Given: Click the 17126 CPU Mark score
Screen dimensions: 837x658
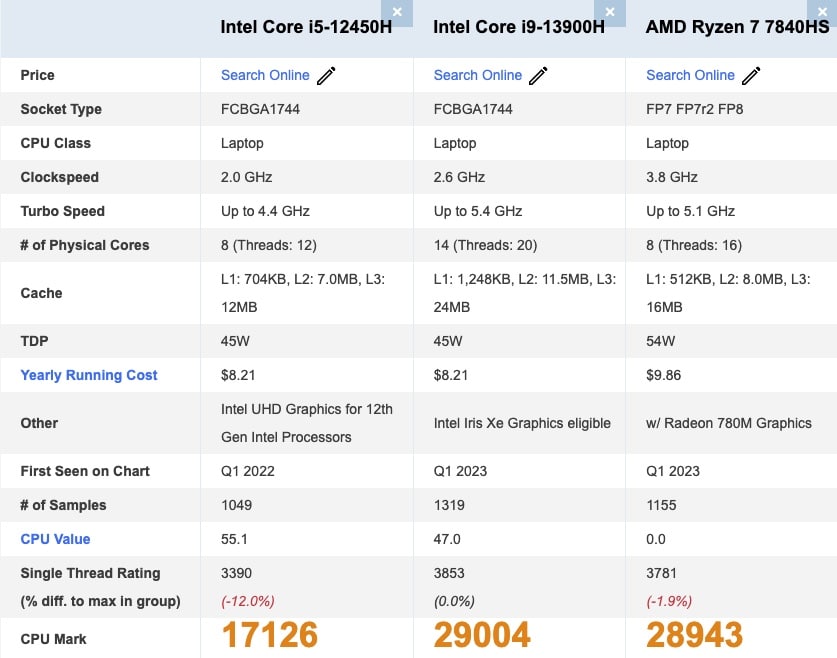Looking at the screenshot, I should pyautogui.click(x=270, y=635).
